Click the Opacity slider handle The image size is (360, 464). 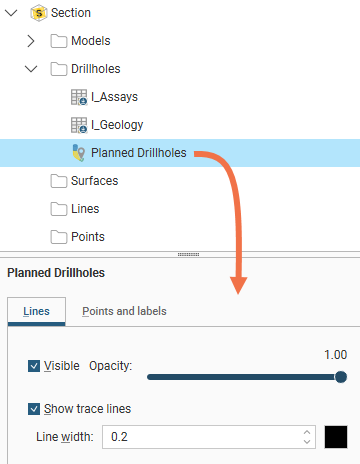click(341, 377)
